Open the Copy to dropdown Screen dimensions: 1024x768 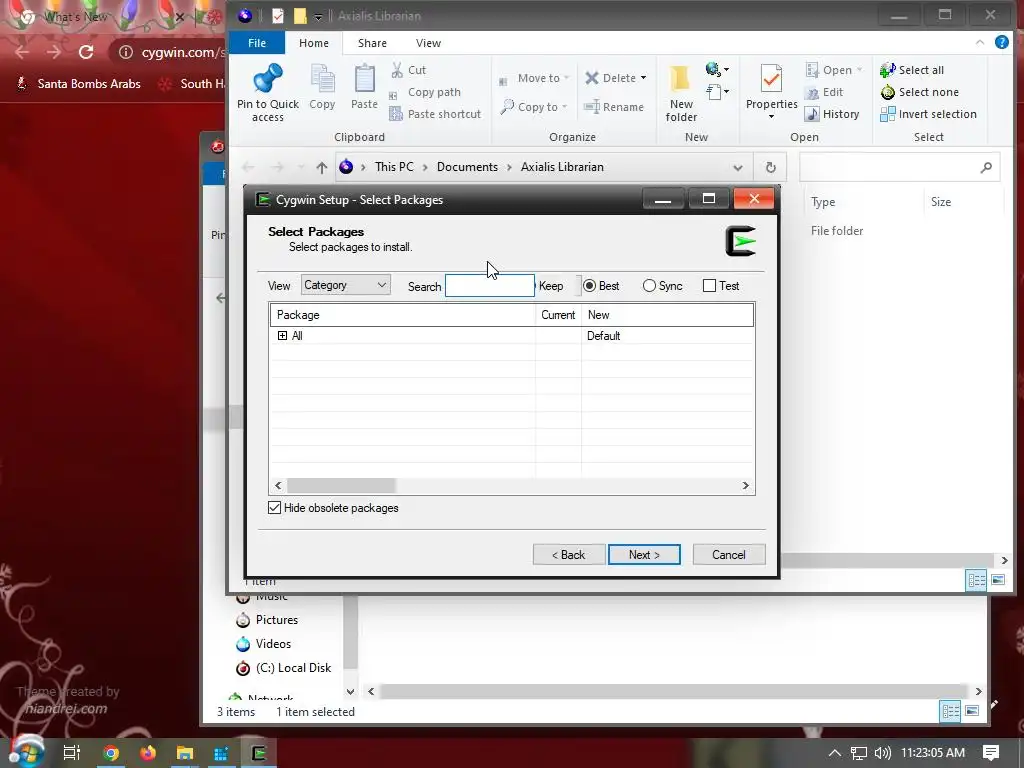(534, 106)
